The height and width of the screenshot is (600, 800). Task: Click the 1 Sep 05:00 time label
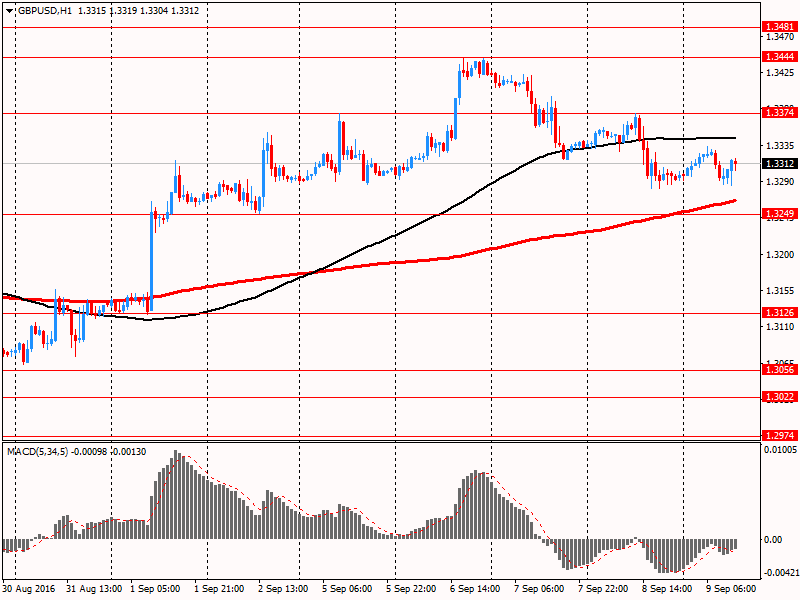pyautogui.click(x=156, y=589)
